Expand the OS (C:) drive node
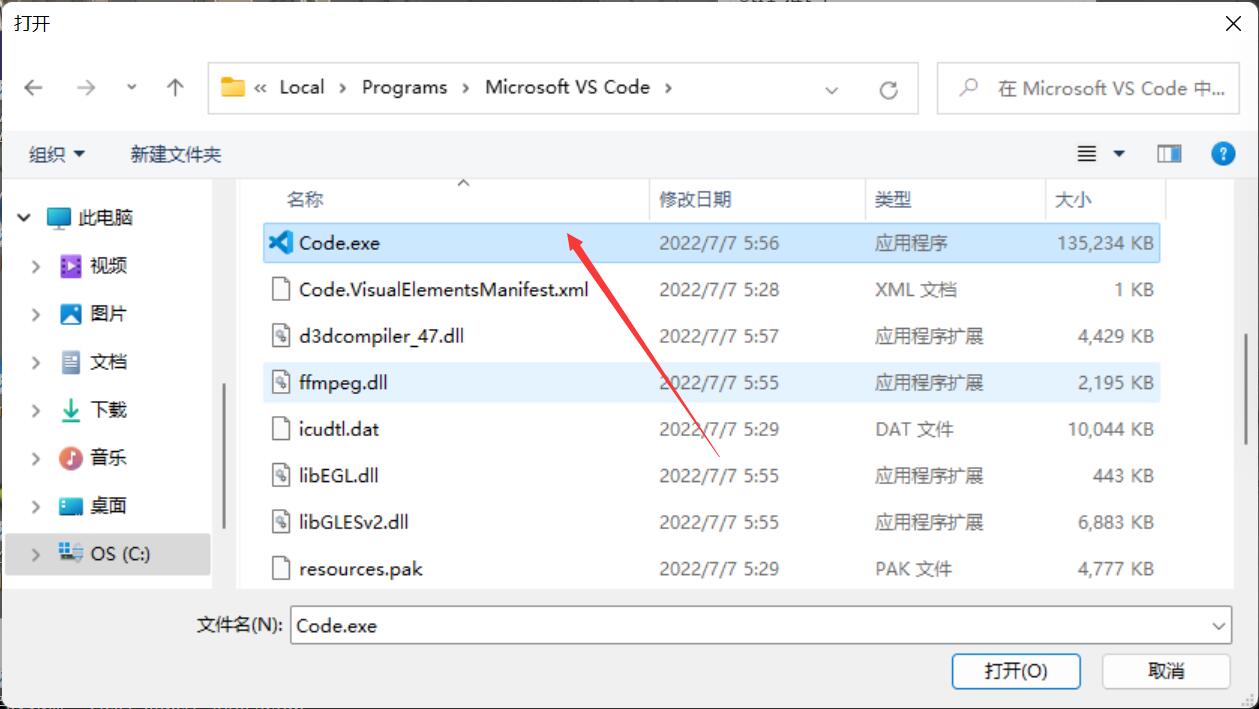This screenshot has height=709, width=1259. tap(36, 554)
